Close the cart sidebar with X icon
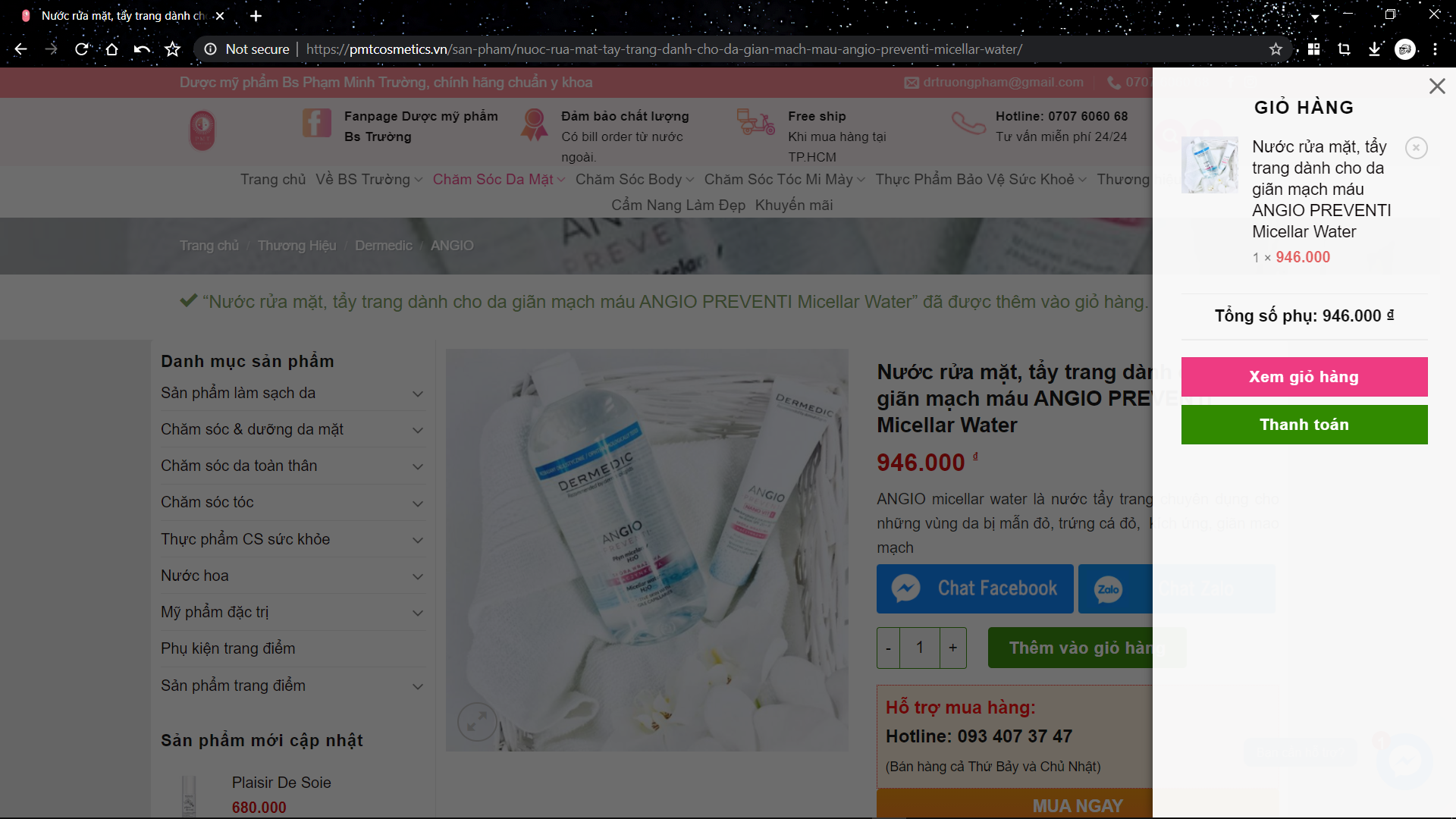This screenshot has height=819, width=1456. 1437,86
